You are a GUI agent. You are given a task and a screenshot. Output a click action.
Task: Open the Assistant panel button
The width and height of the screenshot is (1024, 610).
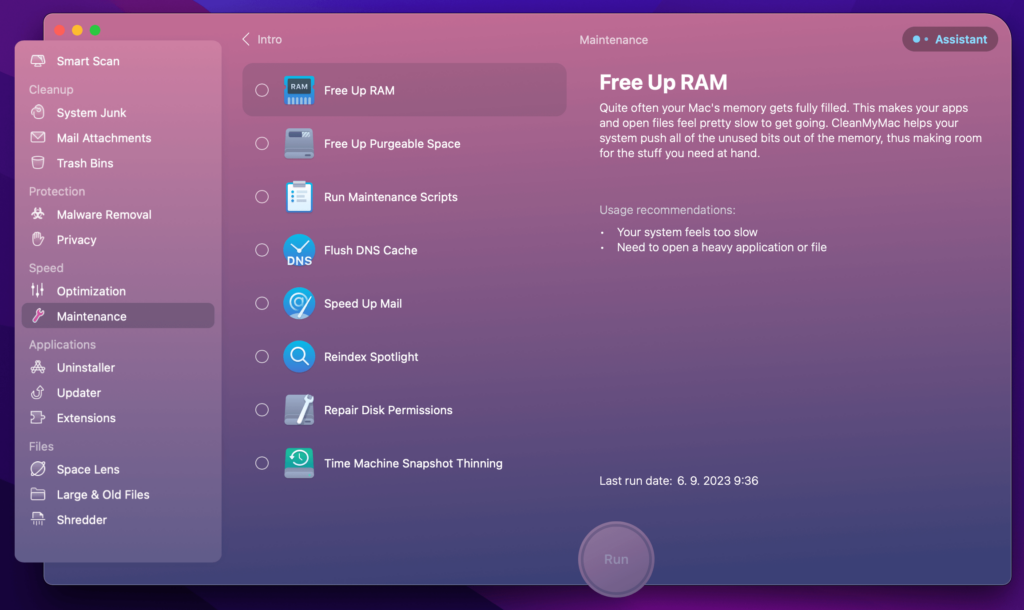click(x=950, y=39)
